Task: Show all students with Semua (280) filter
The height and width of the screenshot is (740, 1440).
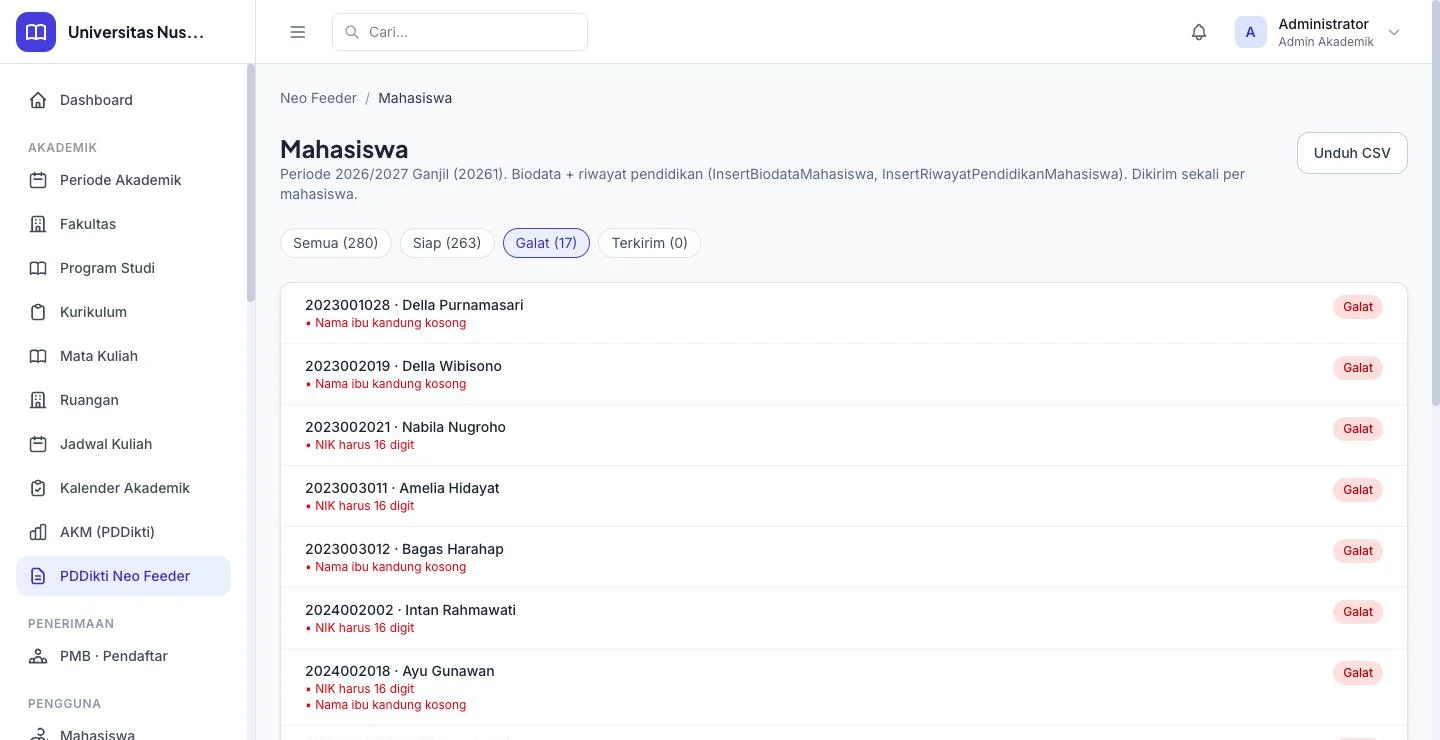Action: click(x=336, y=243)
